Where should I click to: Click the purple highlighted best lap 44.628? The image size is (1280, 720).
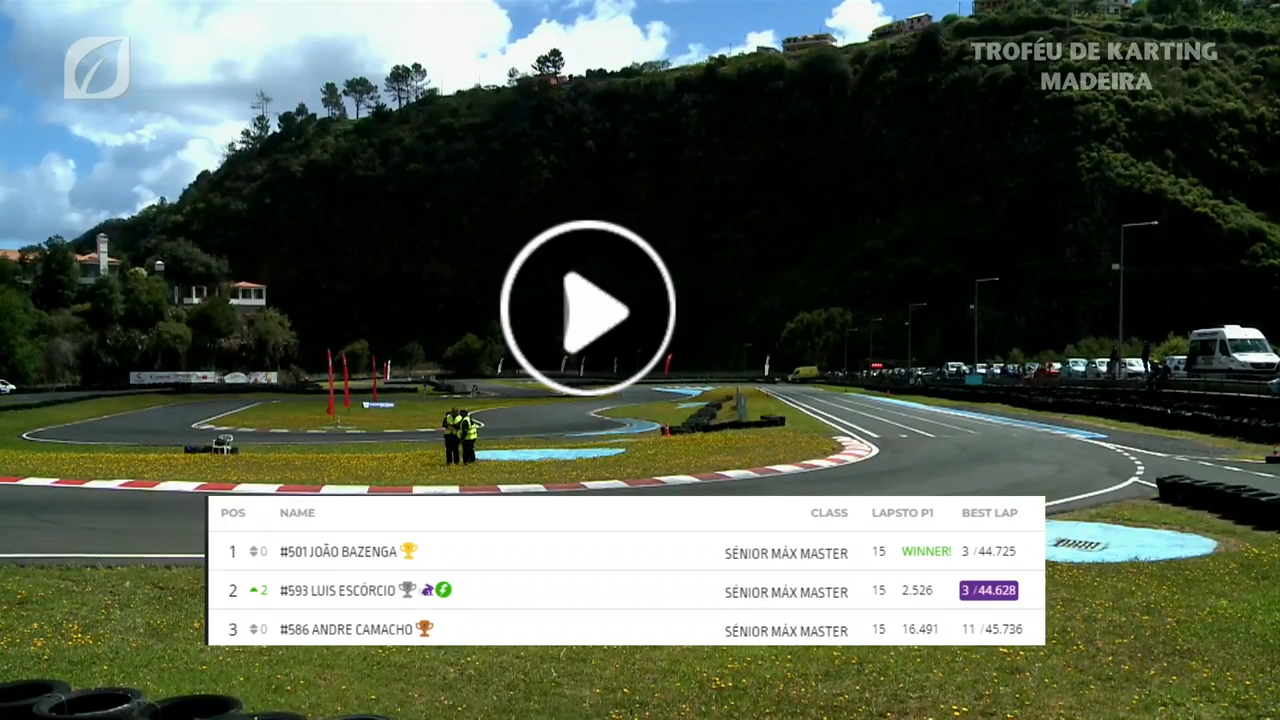pyautogui.click(x=989, y=590)
